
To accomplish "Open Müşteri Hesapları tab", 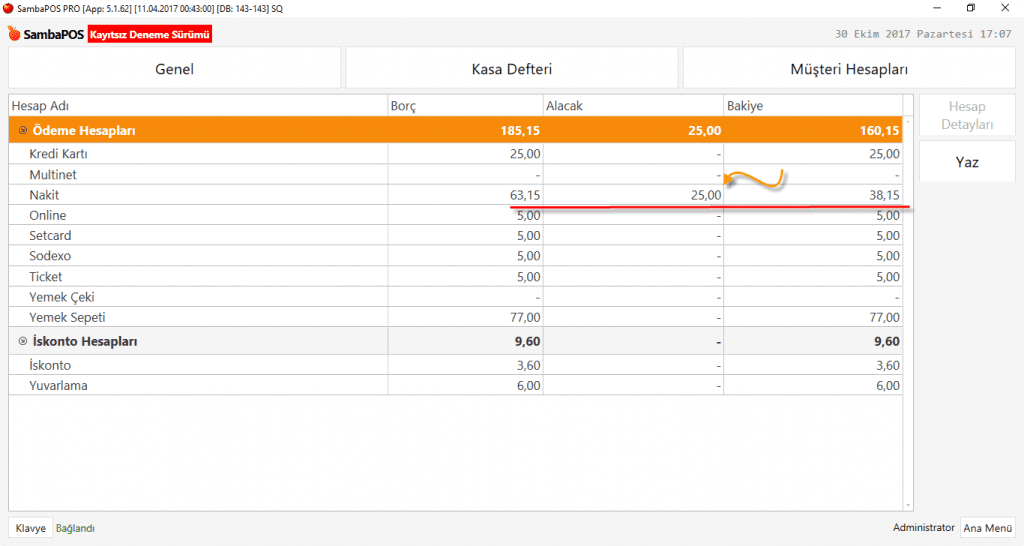I will (848, 69).
